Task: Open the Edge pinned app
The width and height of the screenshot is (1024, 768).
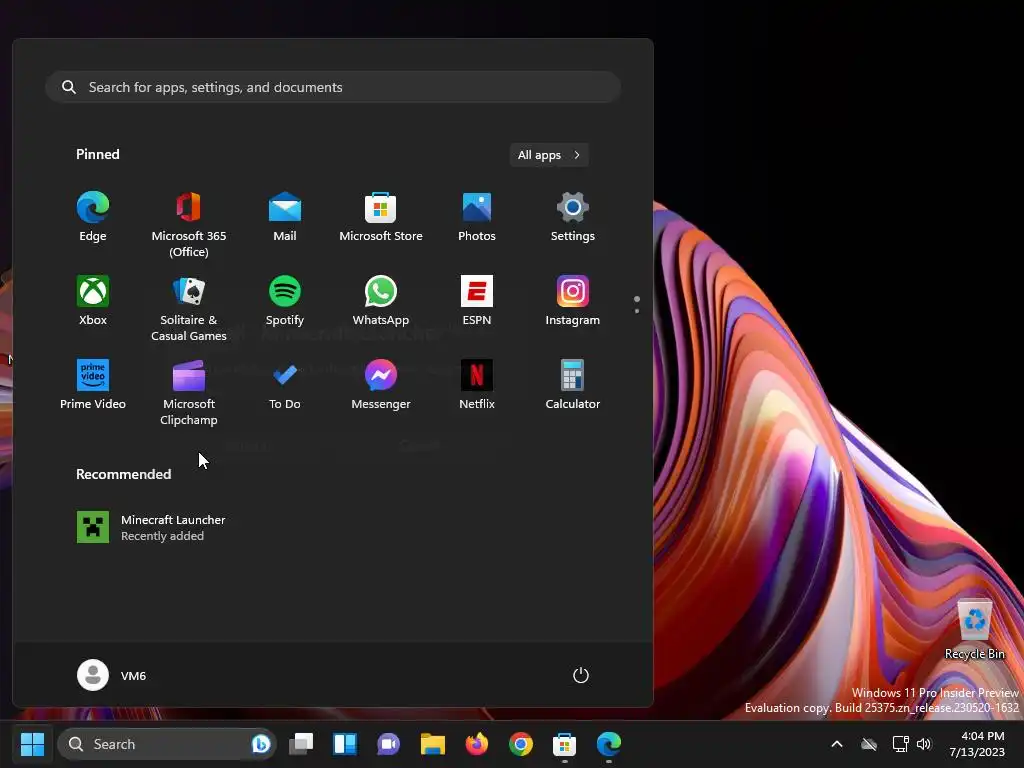Action: [x=93, y=217]
